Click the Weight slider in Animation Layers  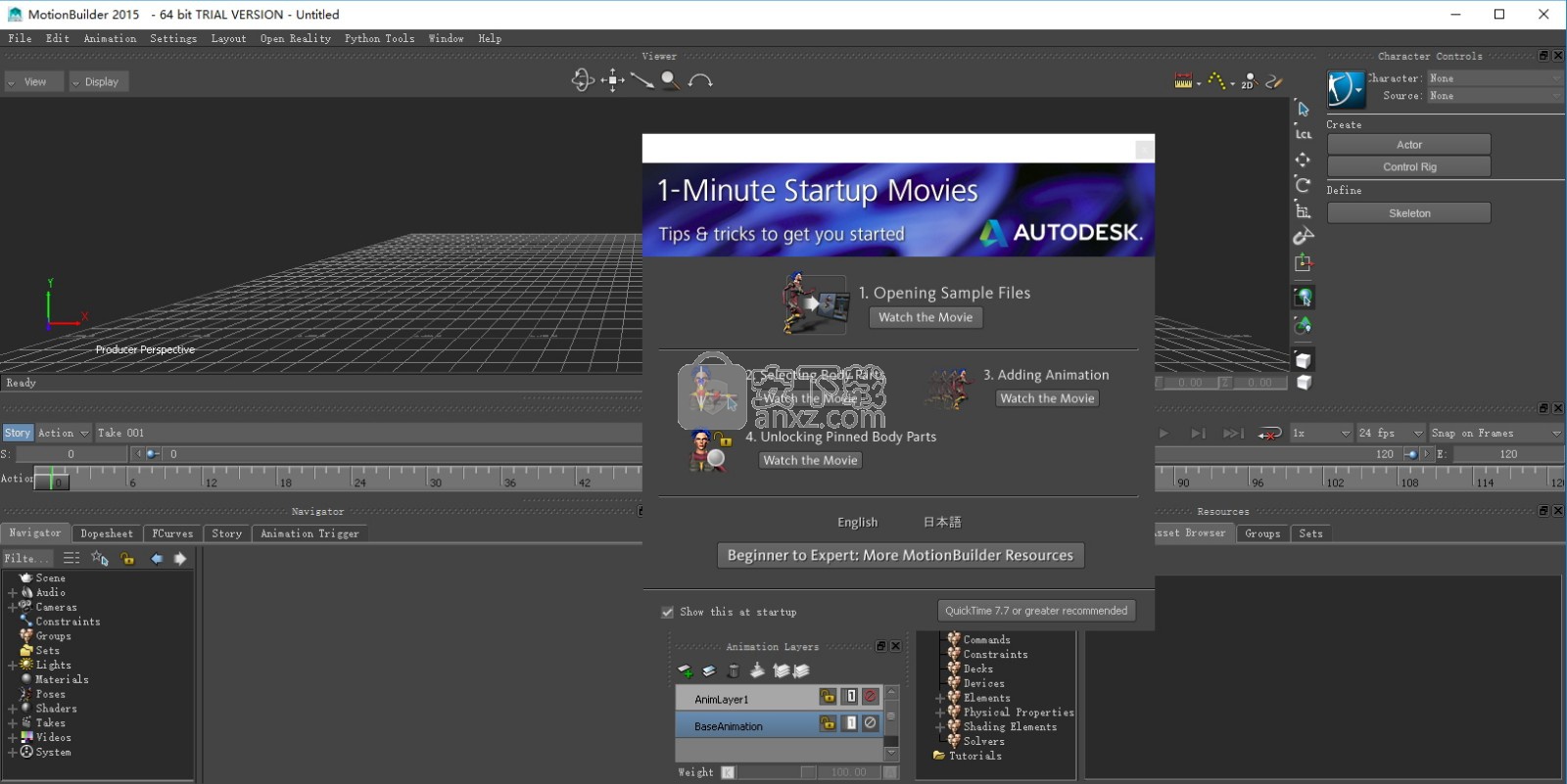(774, 772)
